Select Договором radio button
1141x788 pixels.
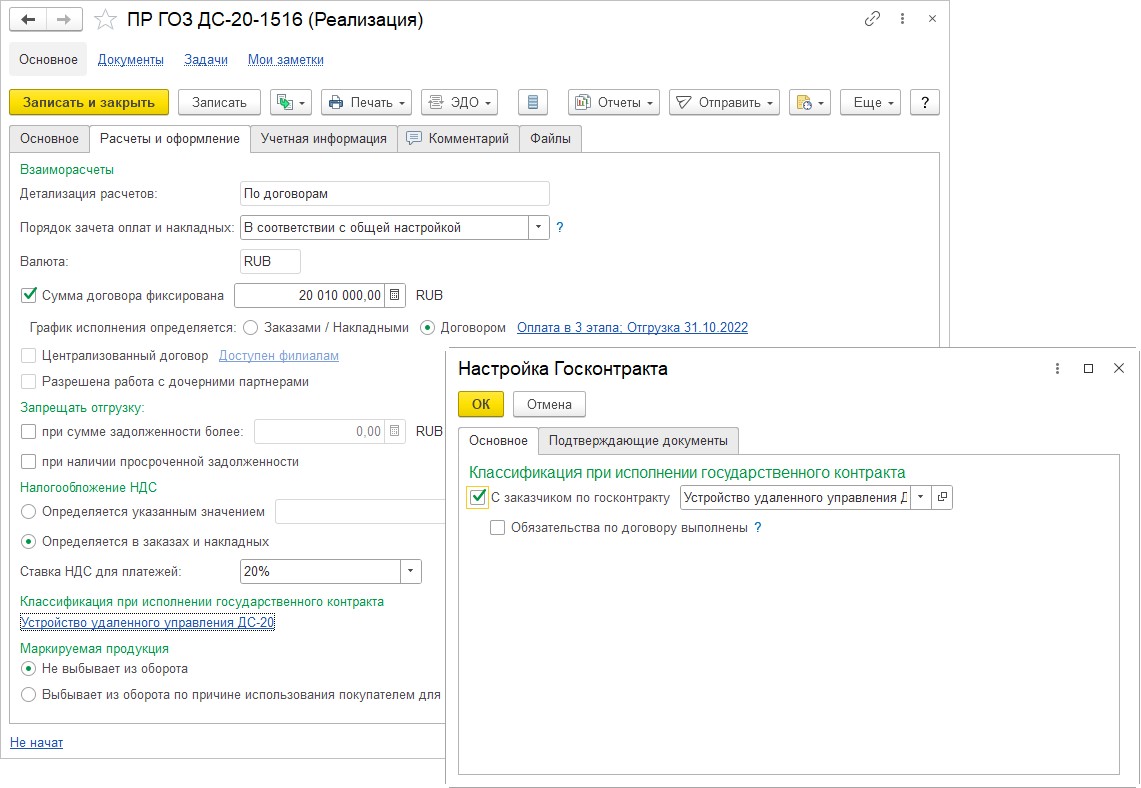click(x=428, y=327)
